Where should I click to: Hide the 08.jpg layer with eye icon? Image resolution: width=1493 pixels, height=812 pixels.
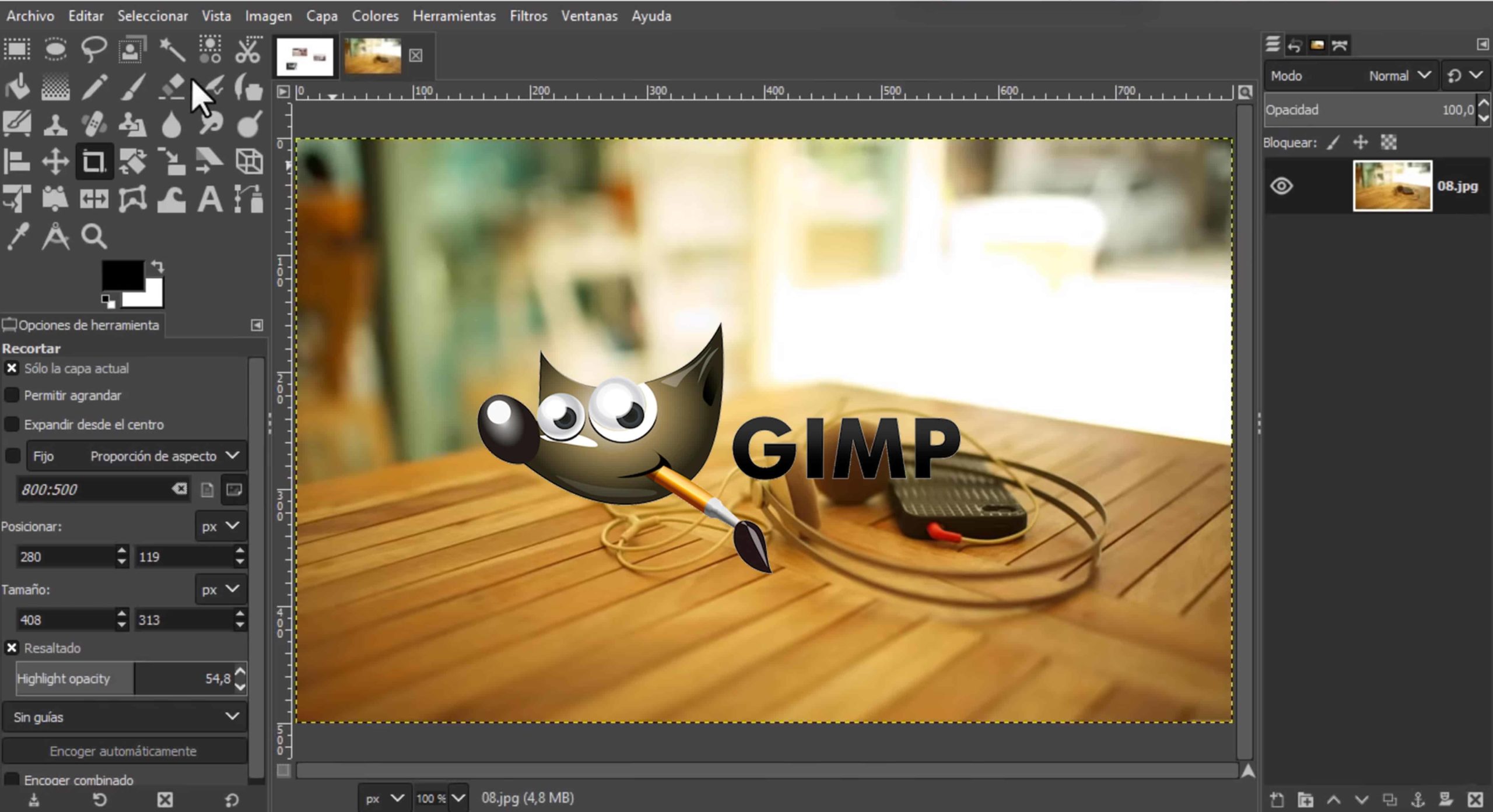click(x=1281, y=187)
